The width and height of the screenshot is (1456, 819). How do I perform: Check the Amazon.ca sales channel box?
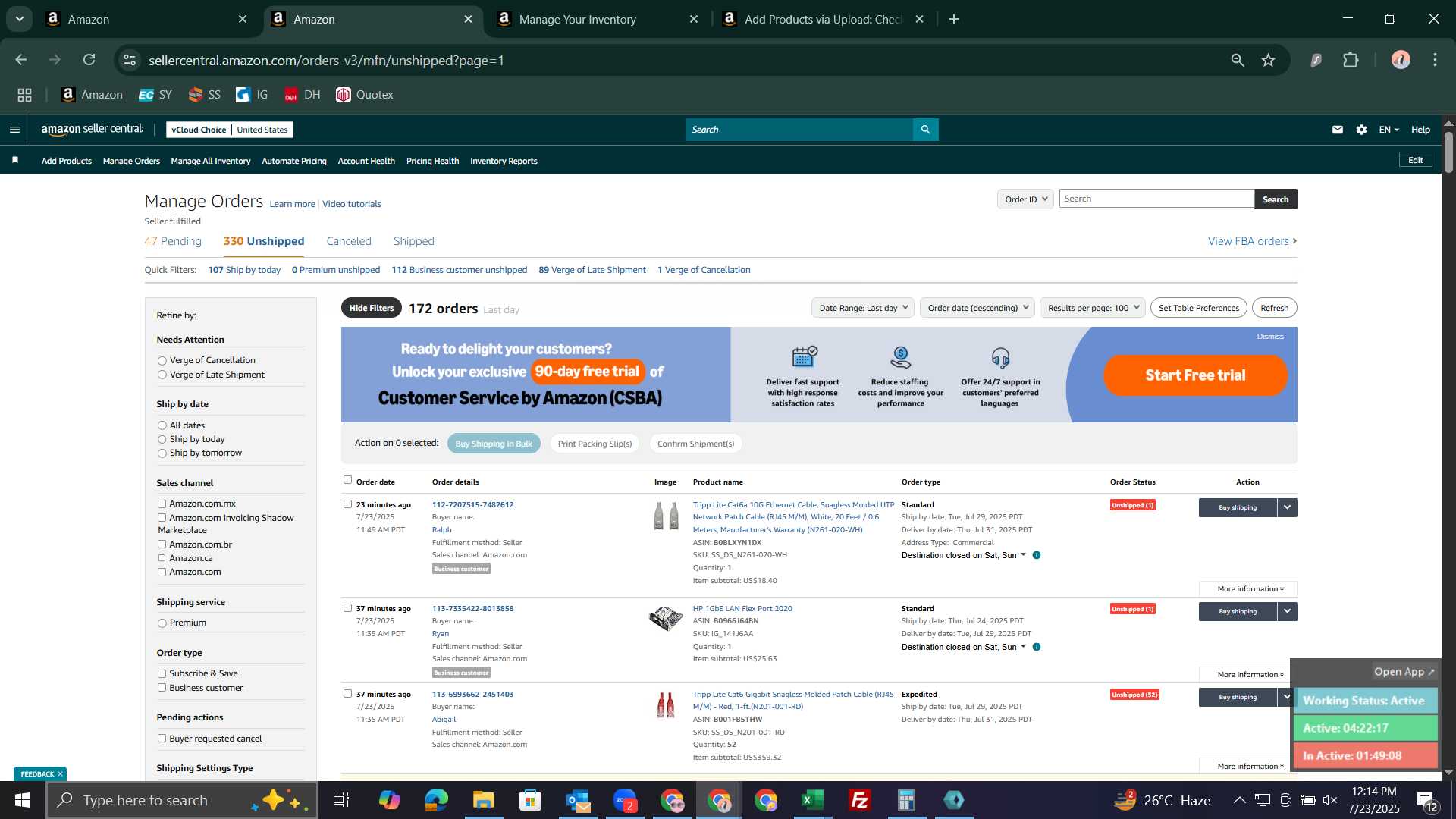[162, 558]
